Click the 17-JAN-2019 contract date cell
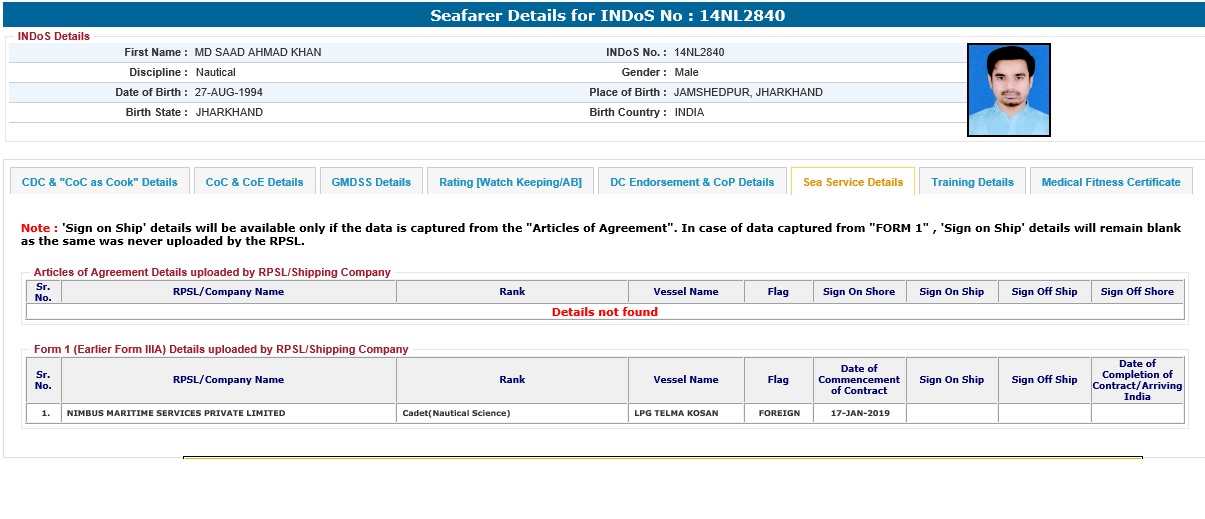Screen dimensions: 1205x519 859,413
